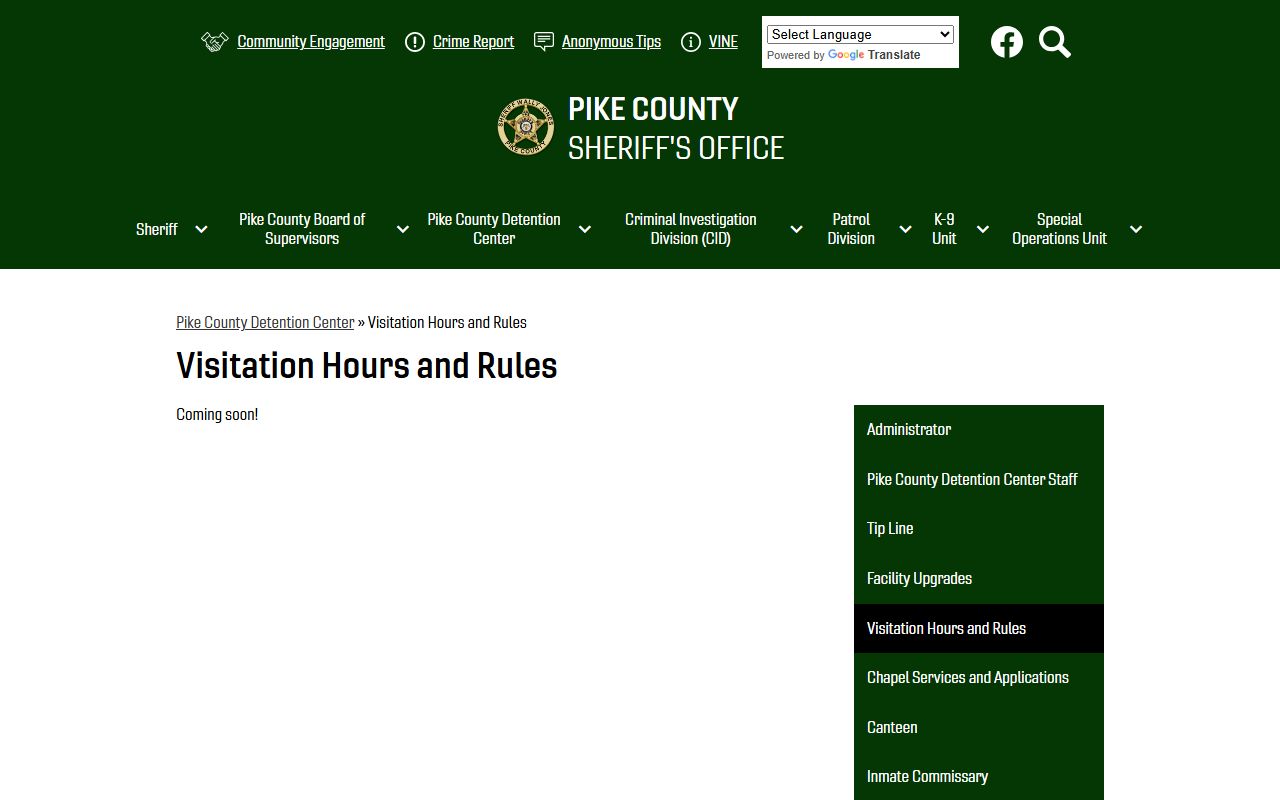
Task: Expand Pike County Detention Center nav chevron
Action: [585, 229]
